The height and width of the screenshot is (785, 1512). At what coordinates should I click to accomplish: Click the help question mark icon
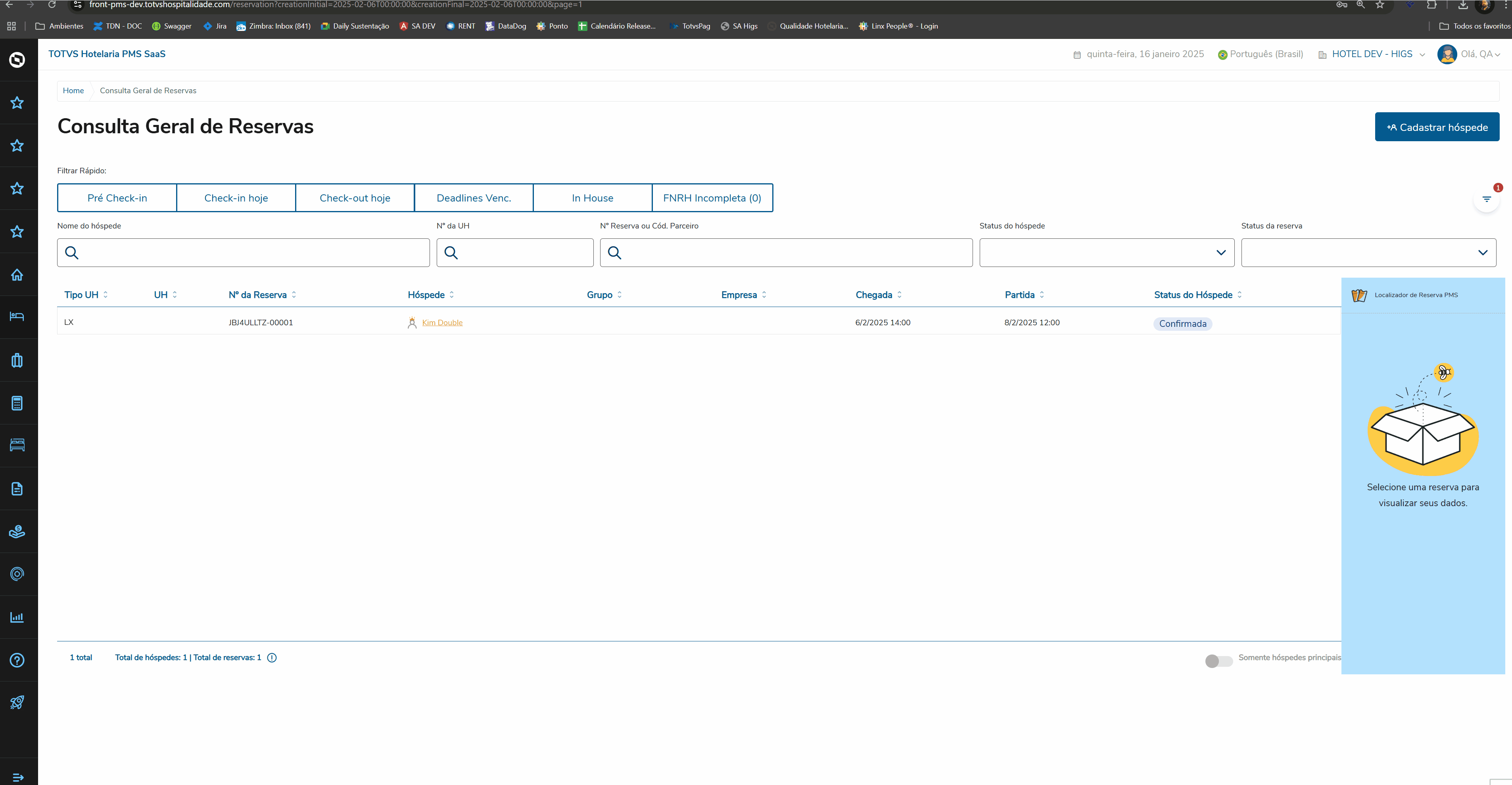(x=17, y=660)
